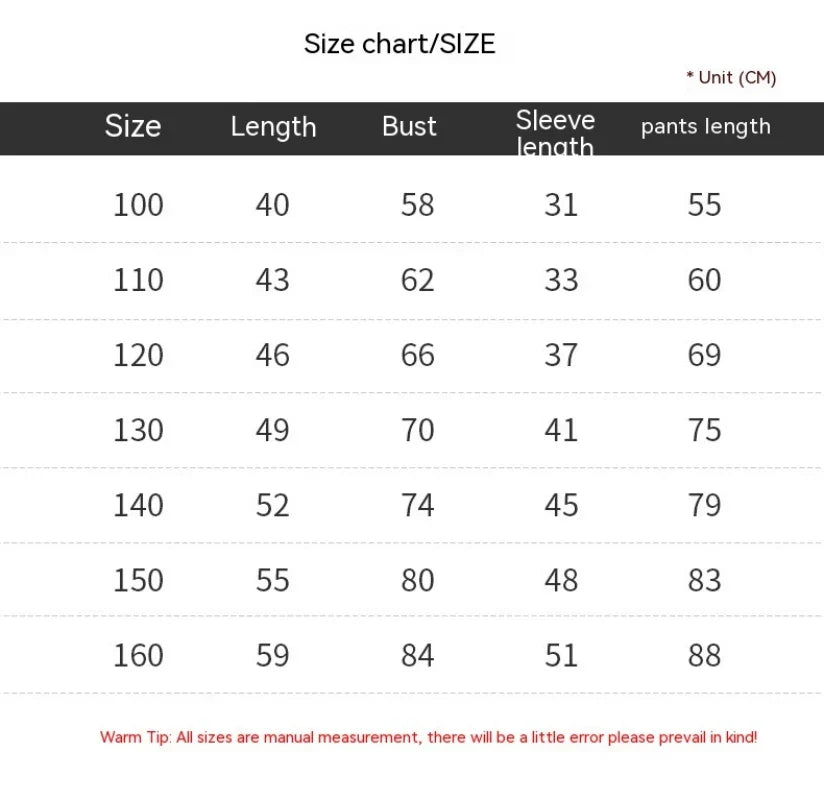Select sleeve length value 37 for size 120
This screenshot has width=824, height=800.
(561, 355)
